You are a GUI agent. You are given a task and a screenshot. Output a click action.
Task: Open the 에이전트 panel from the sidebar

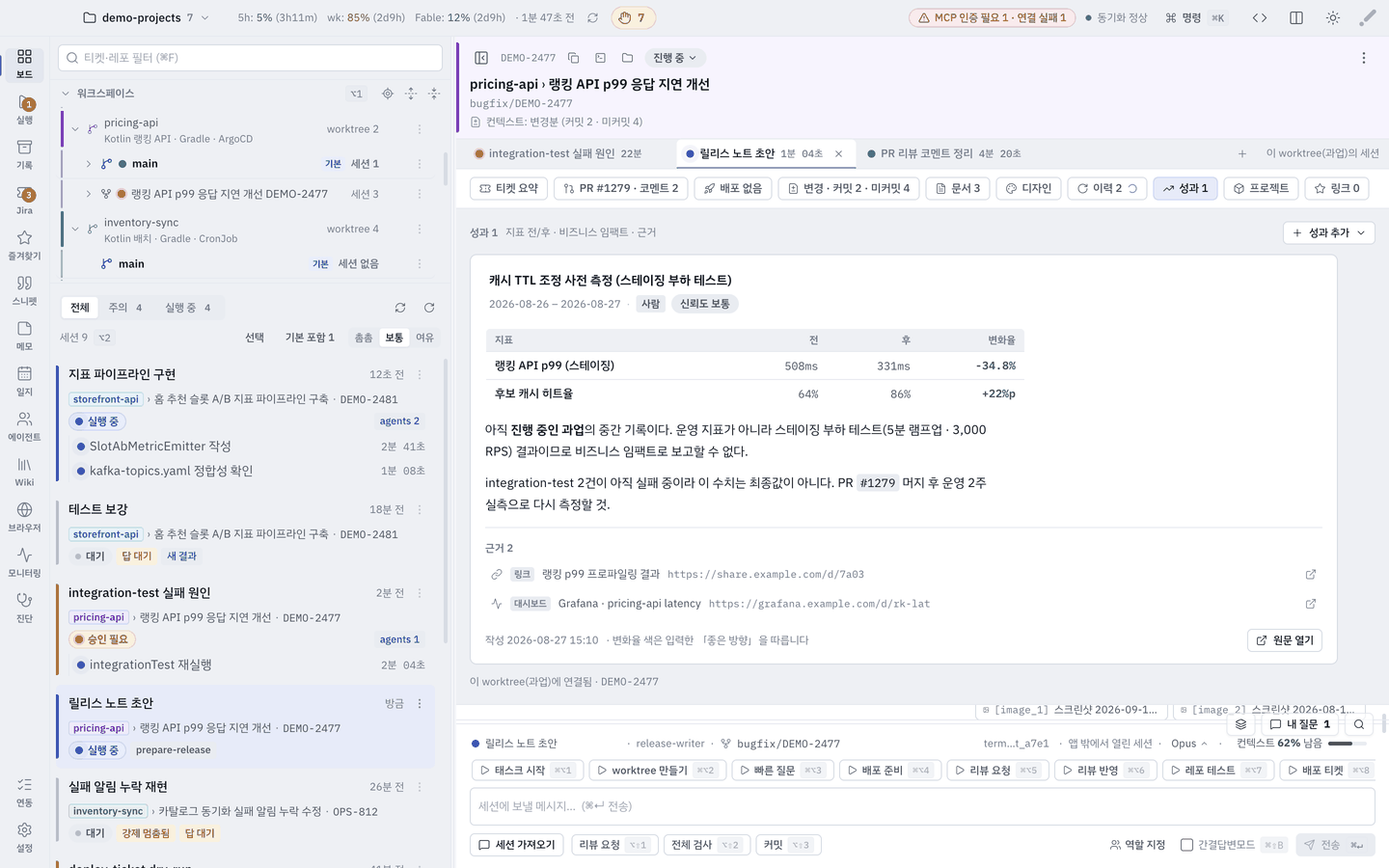pos(24,427)
